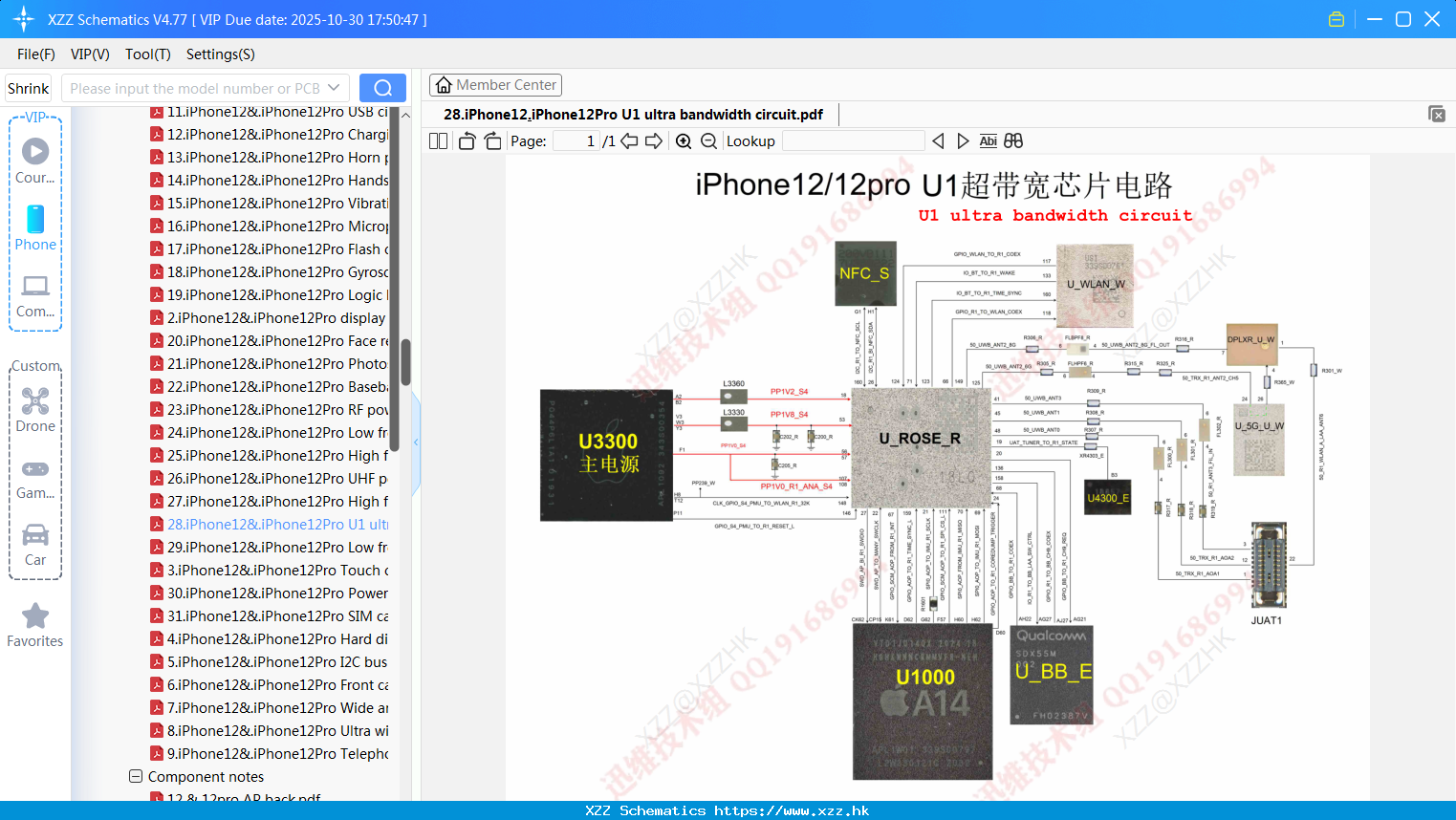Zoom in on the schematic
The height and width of the screenshot is (820, 1456).
[684, 141]
